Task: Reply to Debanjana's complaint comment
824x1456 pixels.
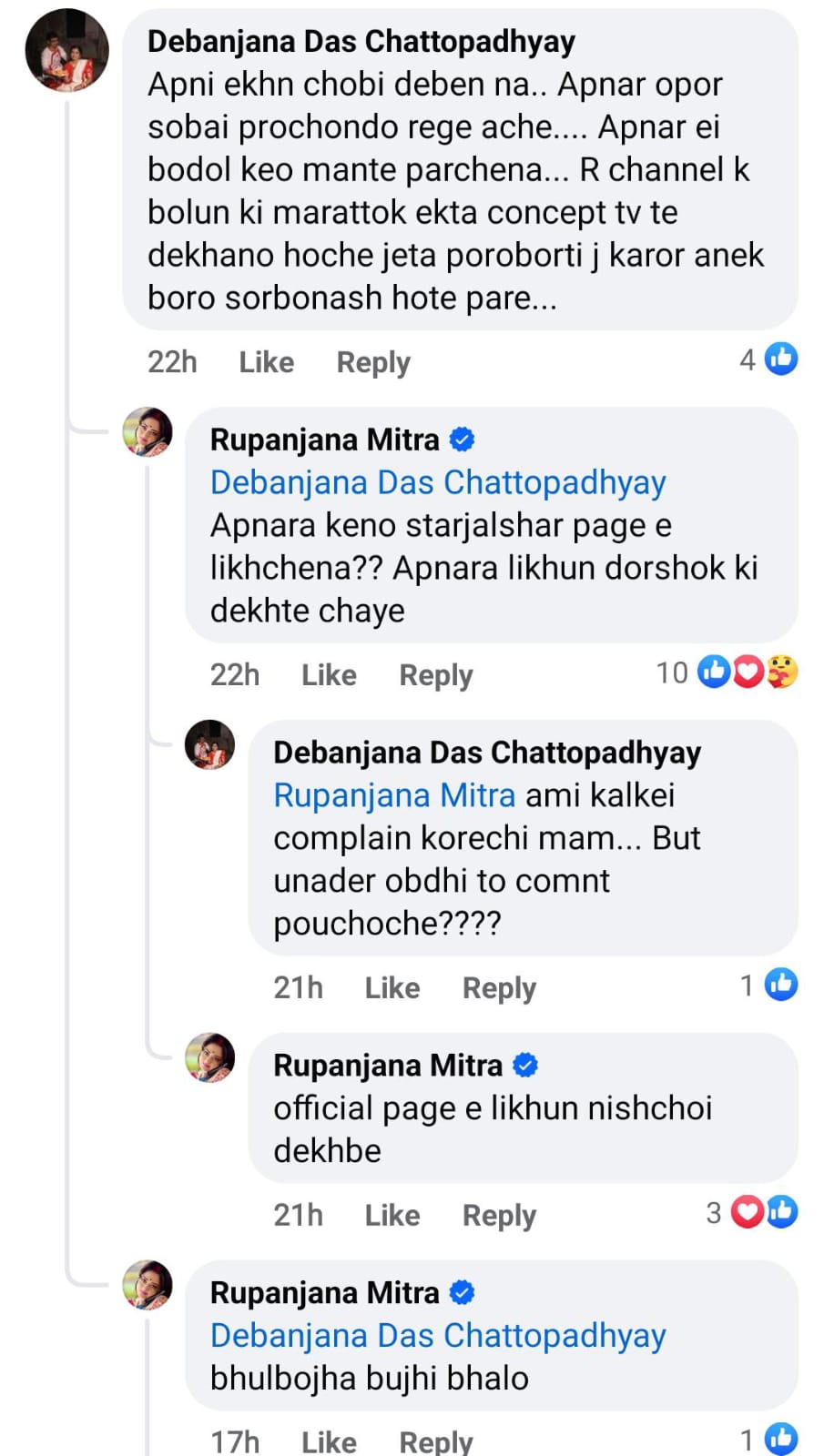Action: click(499, 987)
